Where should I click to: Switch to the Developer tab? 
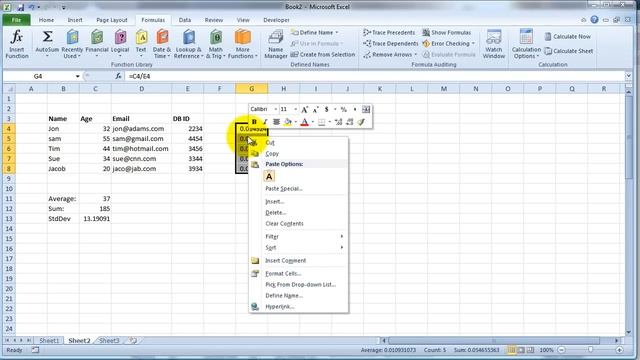point(276,20)
